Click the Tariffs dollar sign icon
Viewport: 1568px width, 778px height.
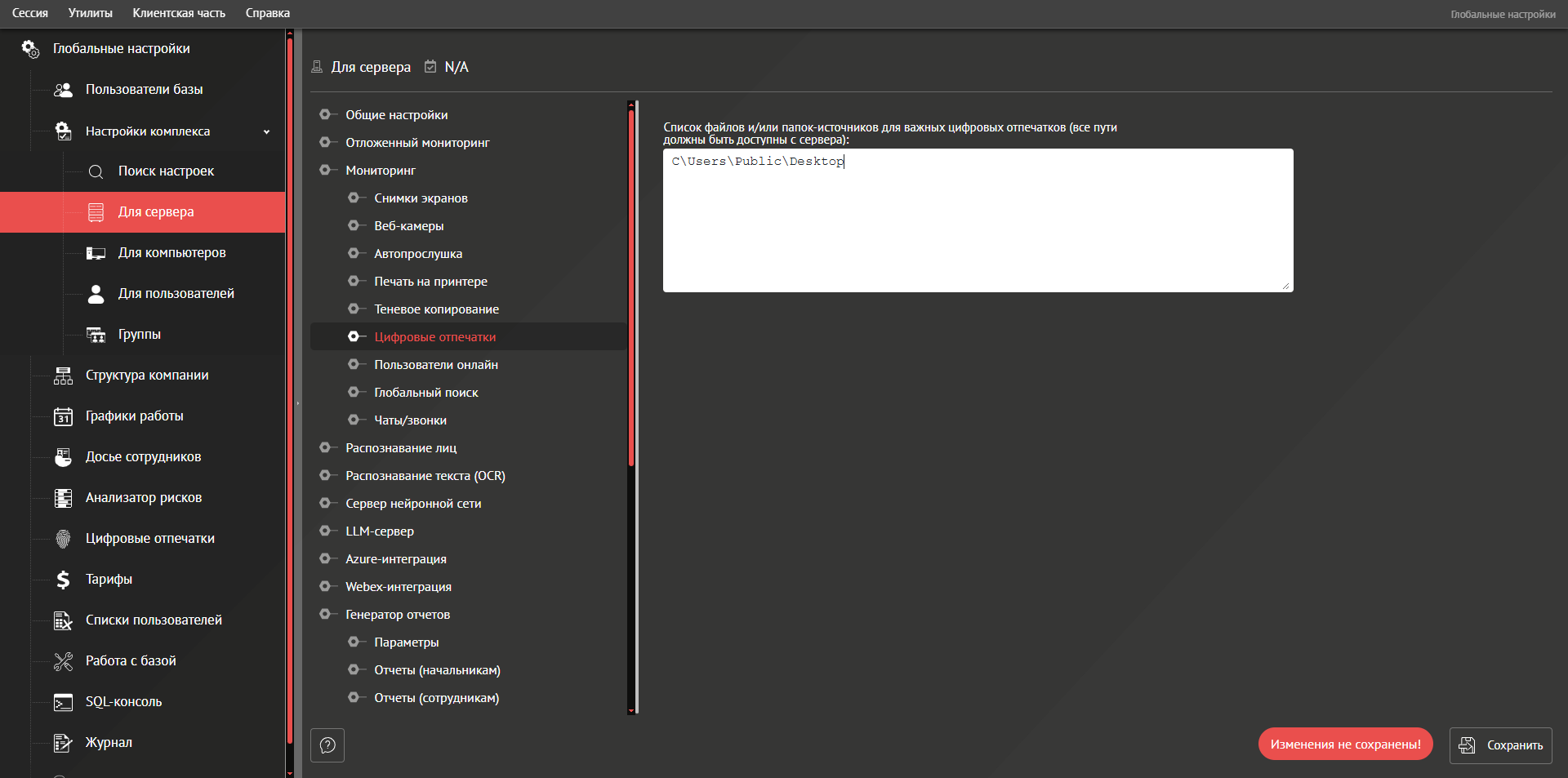pyautogui.click(x=63, y=580)
